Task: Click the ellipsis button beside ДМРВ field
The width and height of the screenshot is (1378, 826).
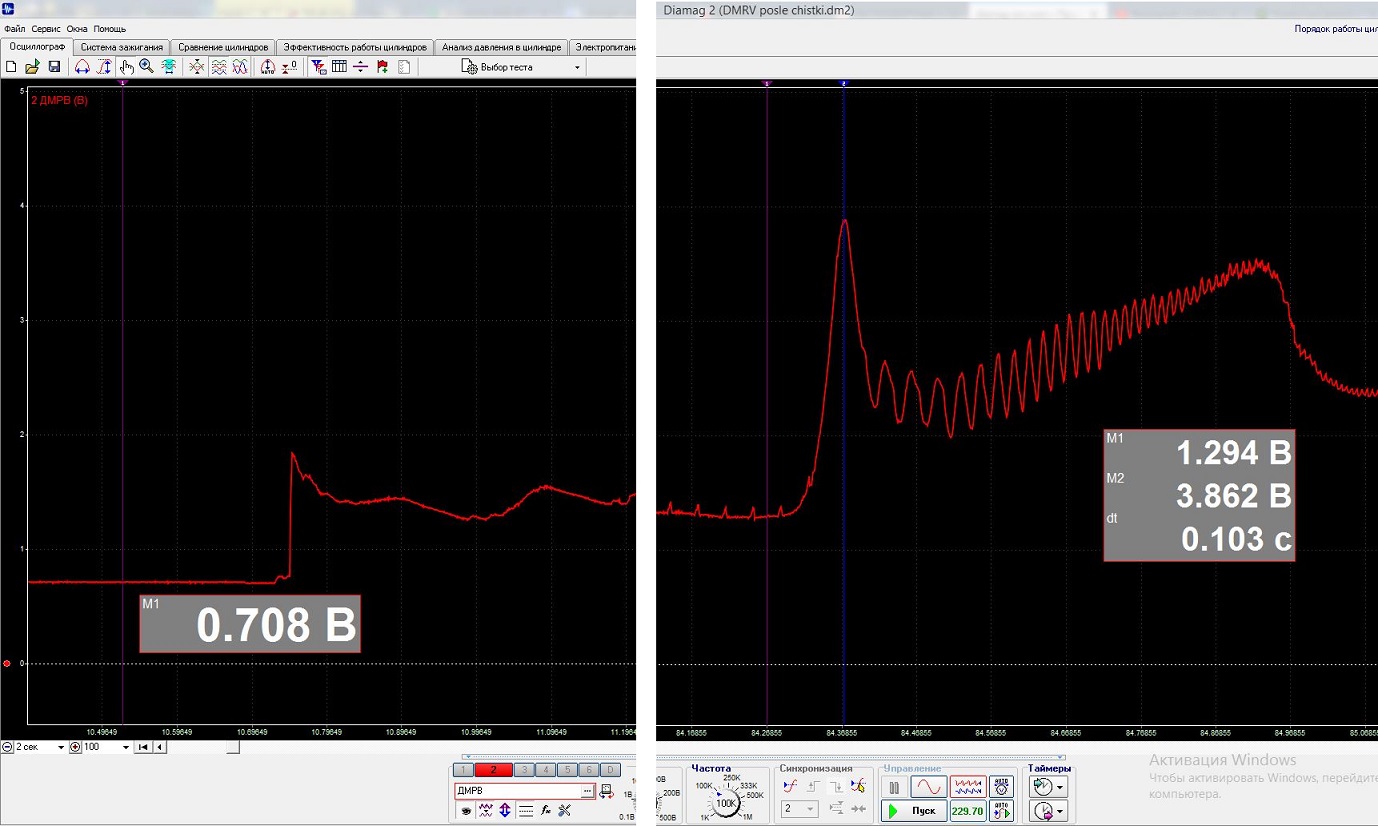Action: tap(588, 791)
